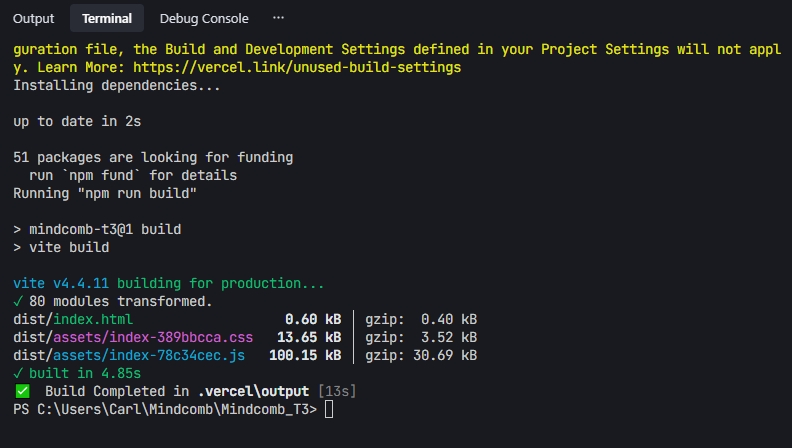Switch to the Output tab
This screenshot has width=792, height=448.
pyautogui.click(x=33, y=18)
